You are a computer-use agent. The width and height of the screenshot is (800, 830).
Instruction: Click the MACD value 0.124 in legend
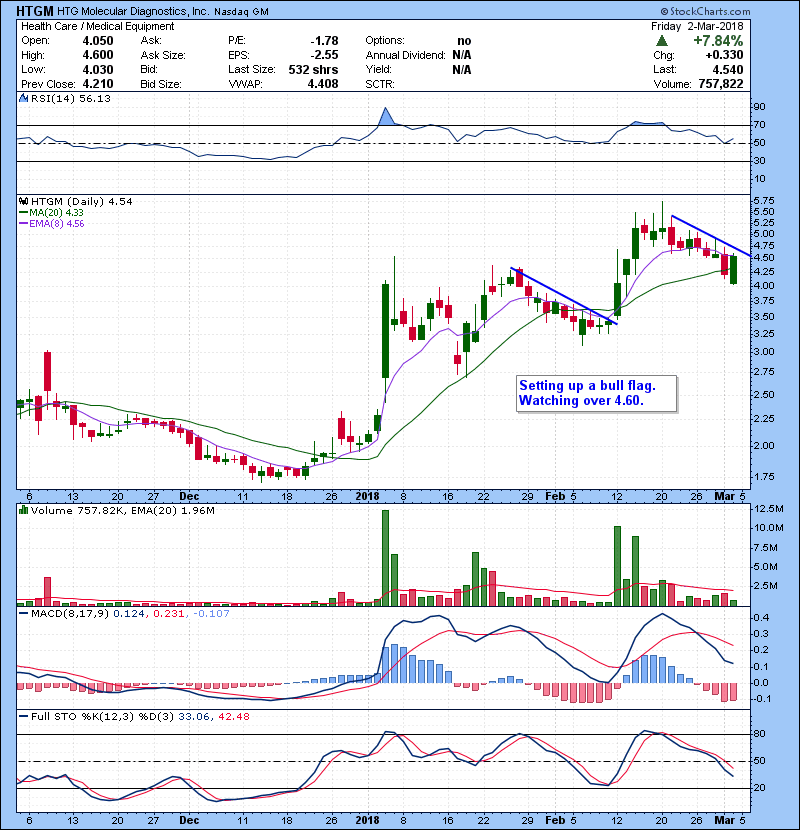coord(129,614)
